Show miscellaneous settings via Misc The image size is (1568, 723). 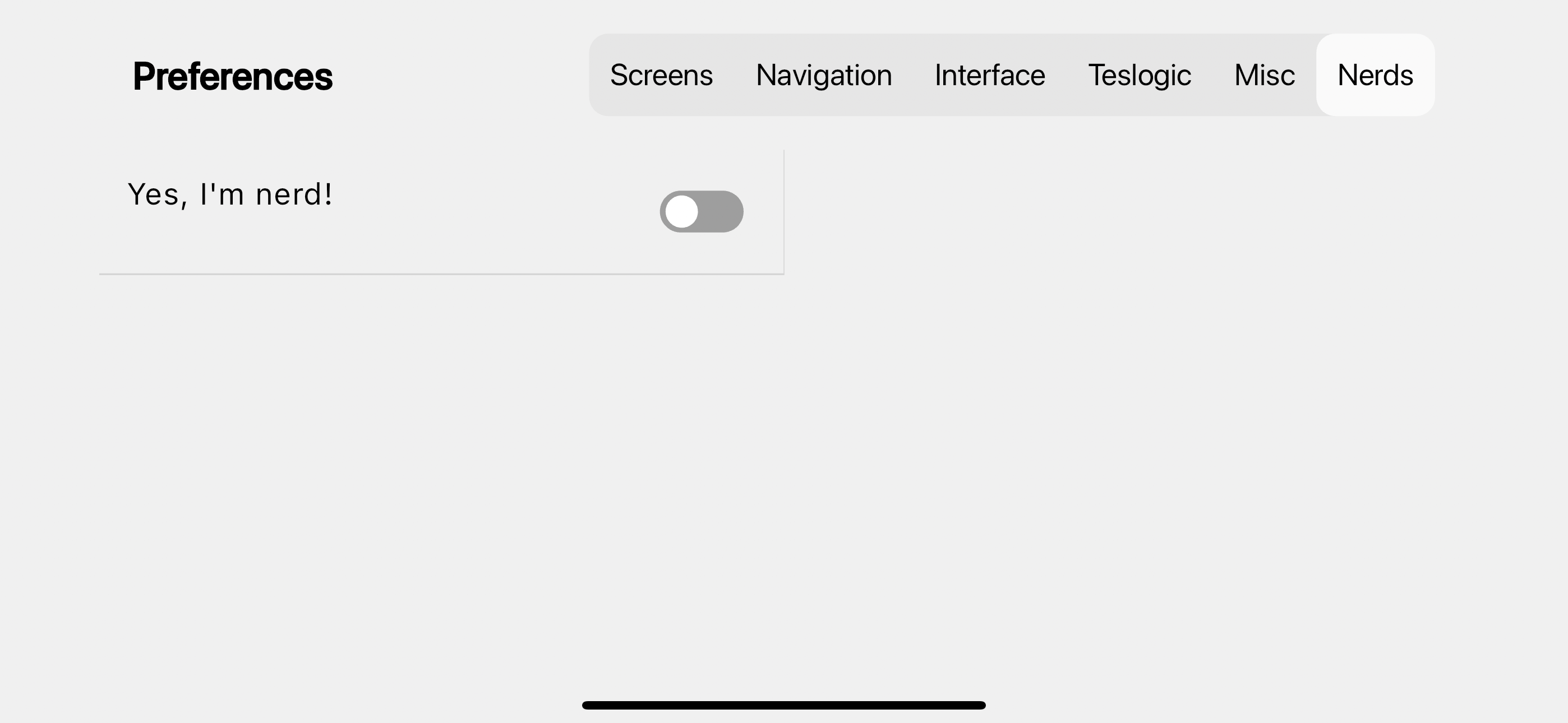click(1264, 75)
